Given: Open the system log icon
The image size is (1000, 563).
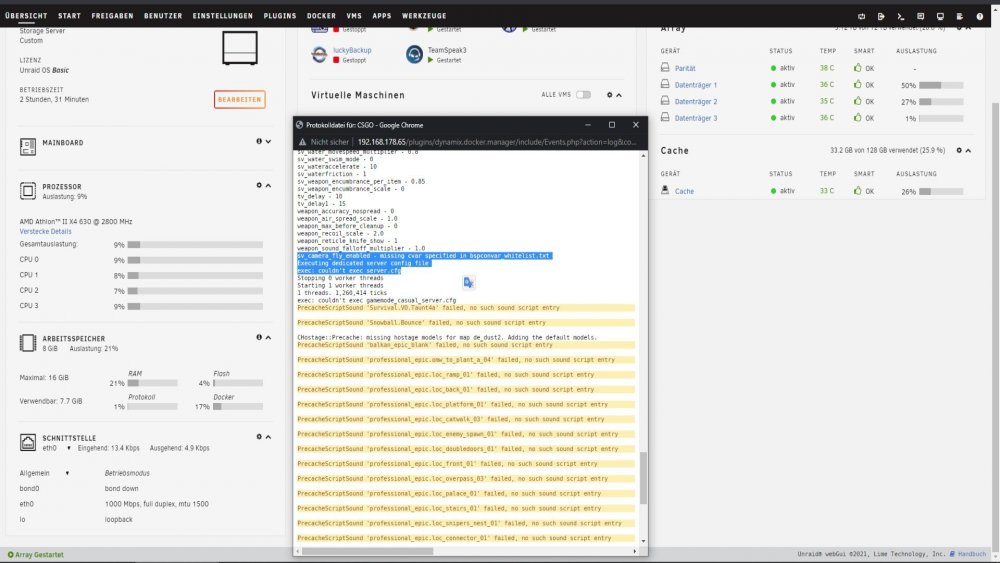Looking at the screenshot, I should pos(960,17).
